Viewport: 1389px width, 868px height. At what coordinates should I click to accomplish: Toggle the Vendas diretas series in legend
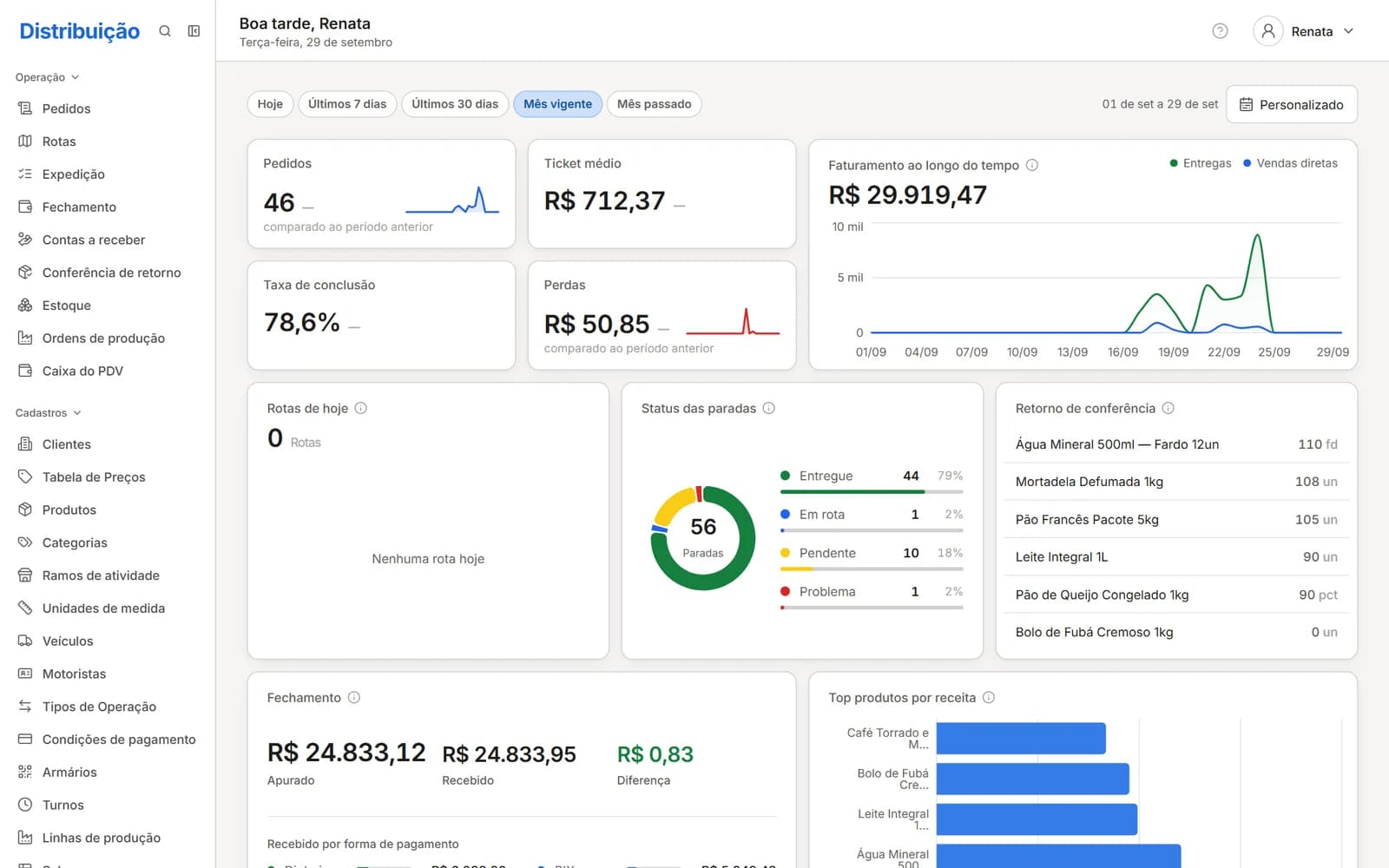pos(1291,163)
